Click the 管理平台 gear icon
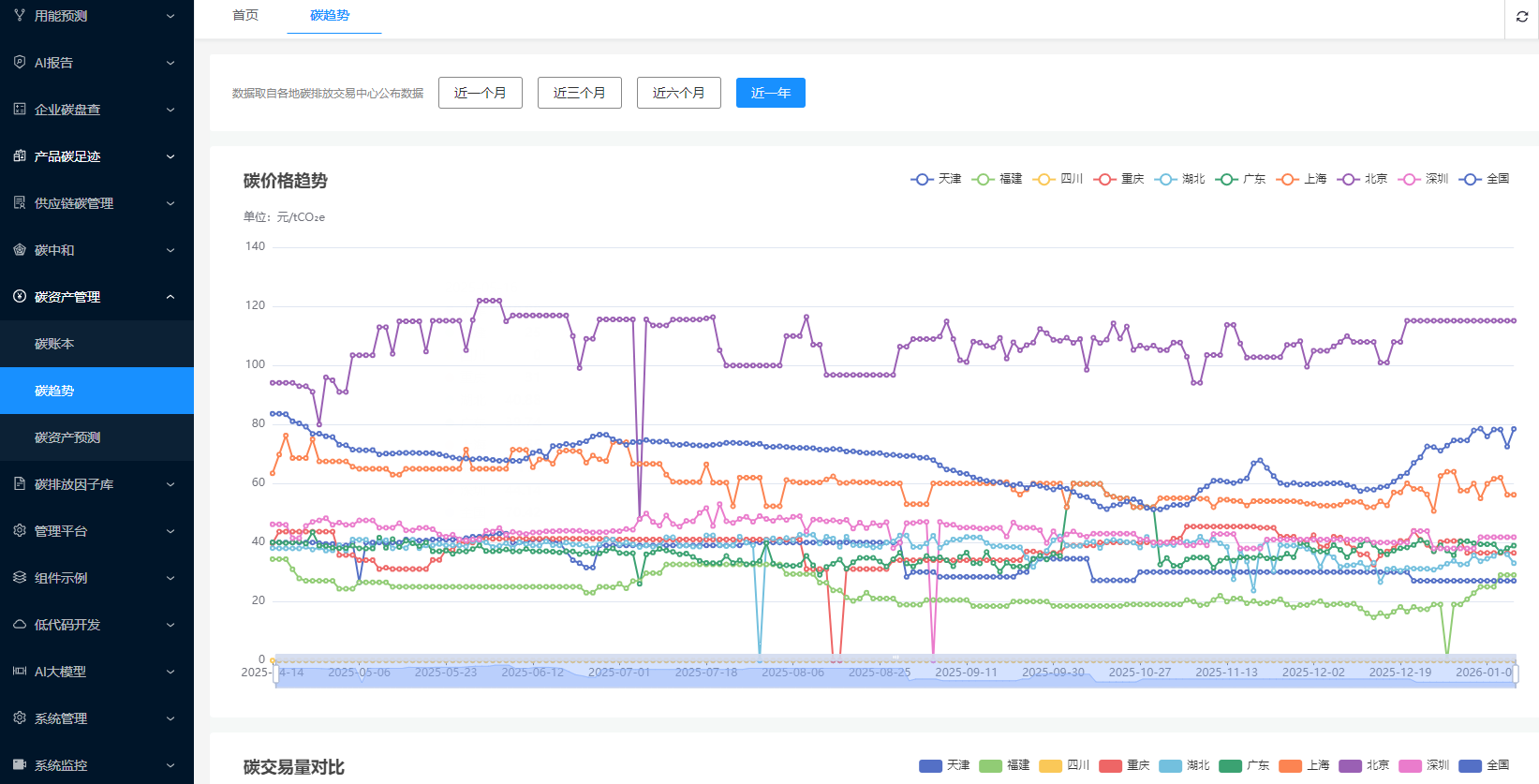The image size is (1539, 784). pos(20,530)
